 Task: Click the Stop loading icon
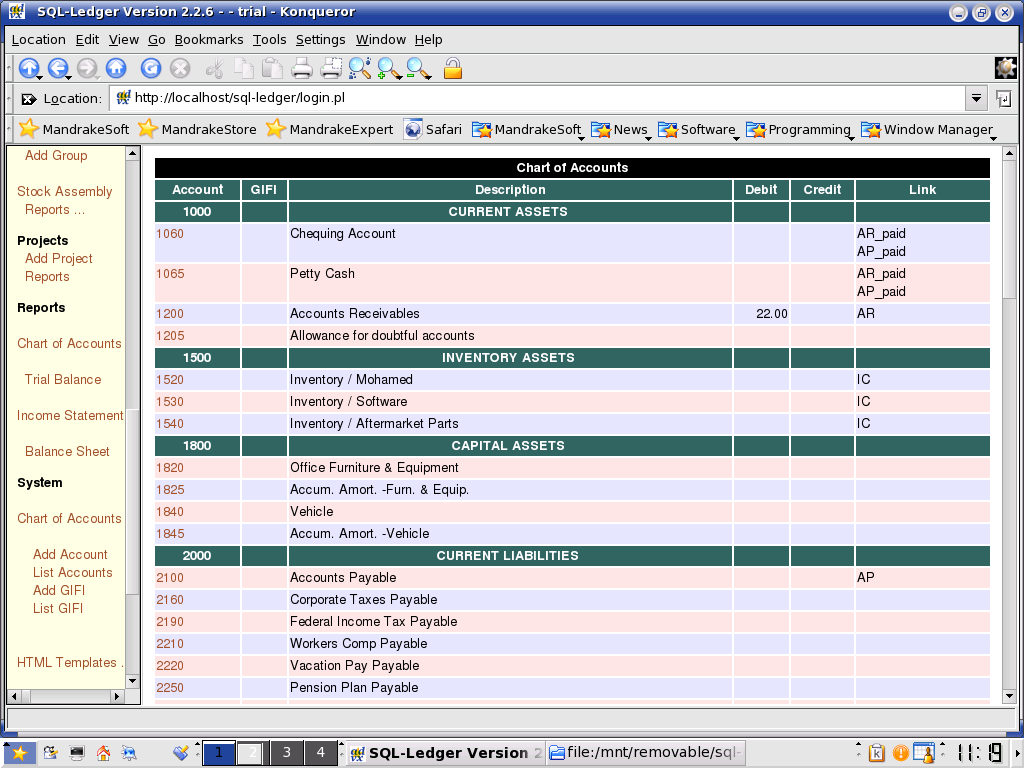[178, 69]
